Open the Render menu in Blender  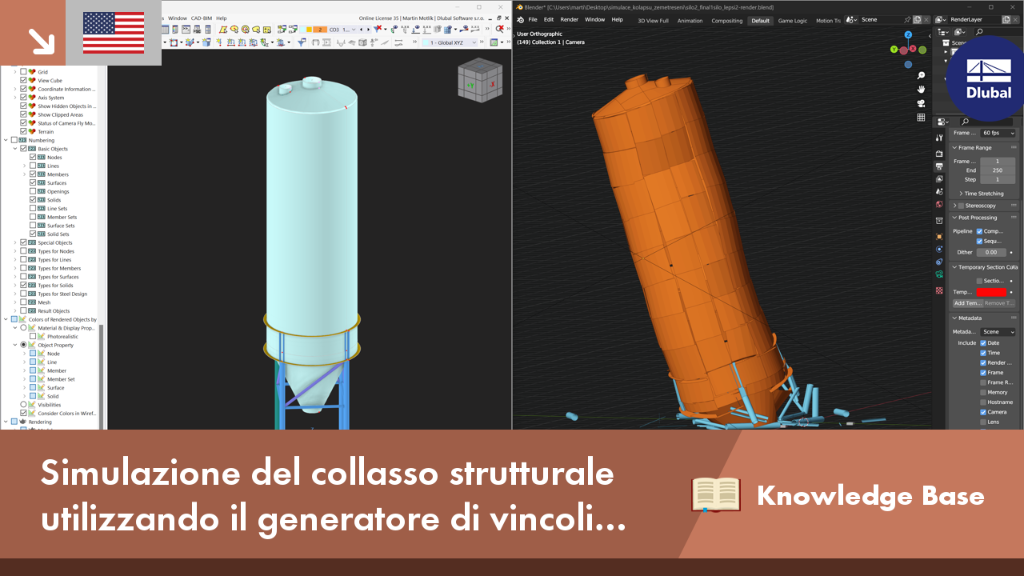coord(569,20)
